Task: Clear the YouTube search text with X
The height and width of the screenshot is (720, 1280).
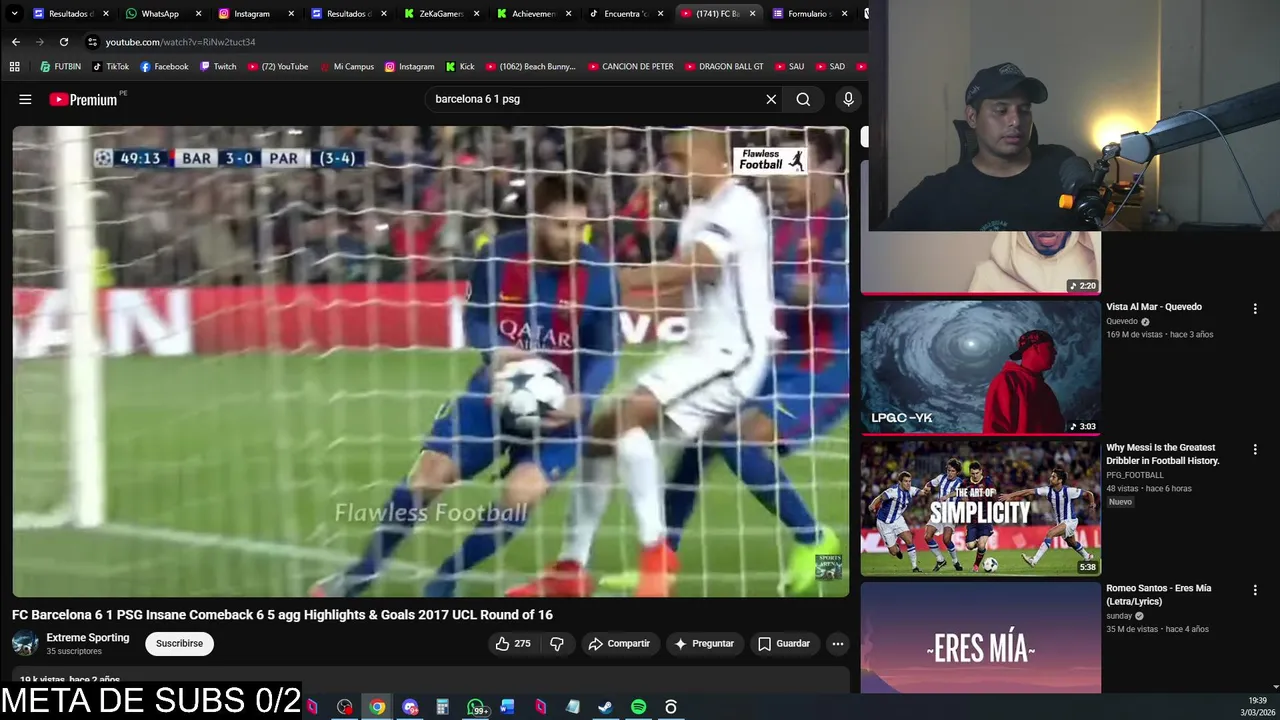Action: click(x=771, y=99)
